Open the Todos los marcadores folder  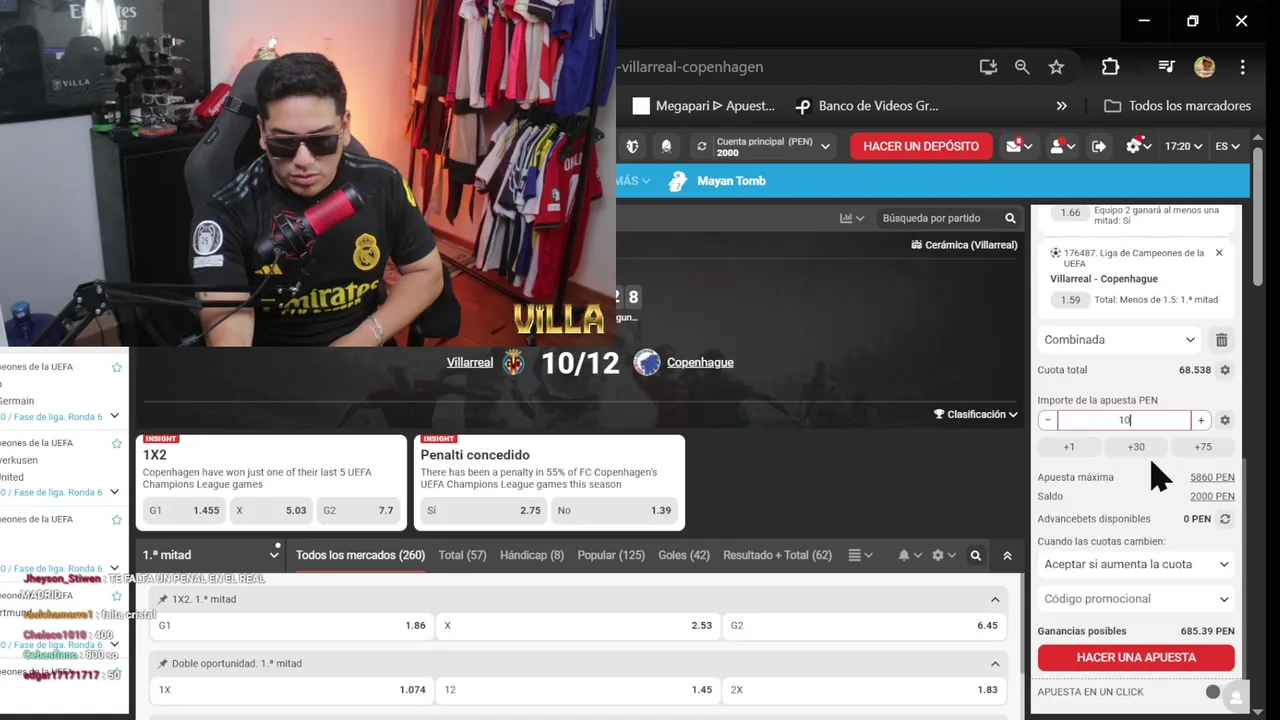(x=1177, y=106)
